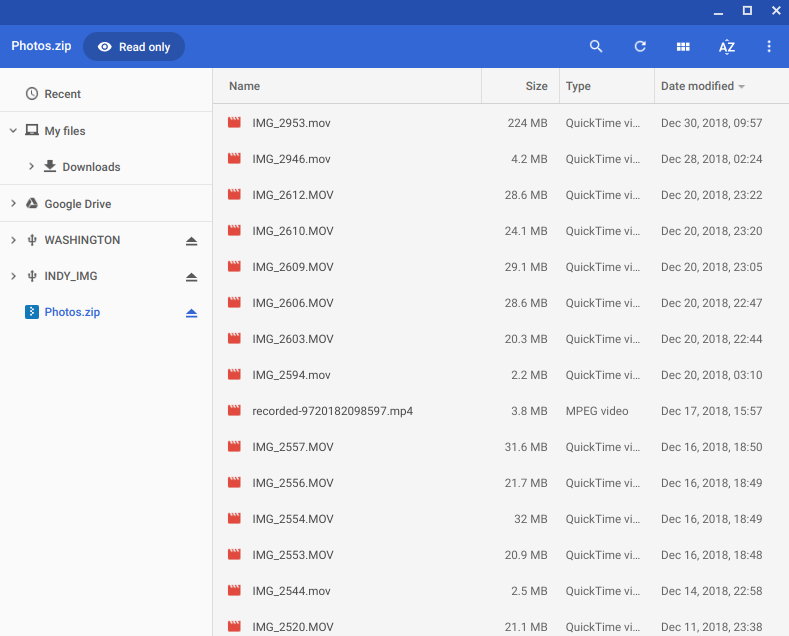
Task: Click the Recent clock icon
Action: click(x=32, y=94)
